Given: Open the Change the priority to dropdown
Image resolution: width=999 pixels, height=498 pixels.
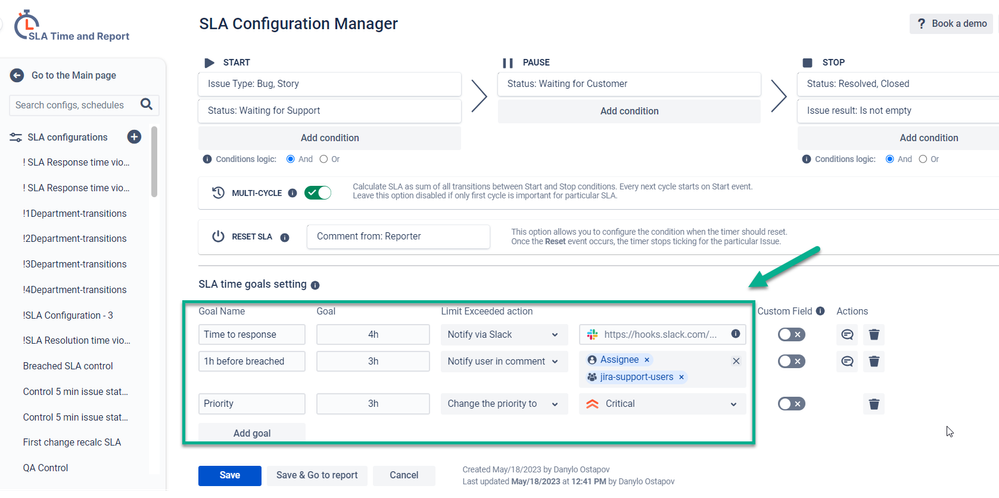Looking at the screenshot, I should point(504,404).
